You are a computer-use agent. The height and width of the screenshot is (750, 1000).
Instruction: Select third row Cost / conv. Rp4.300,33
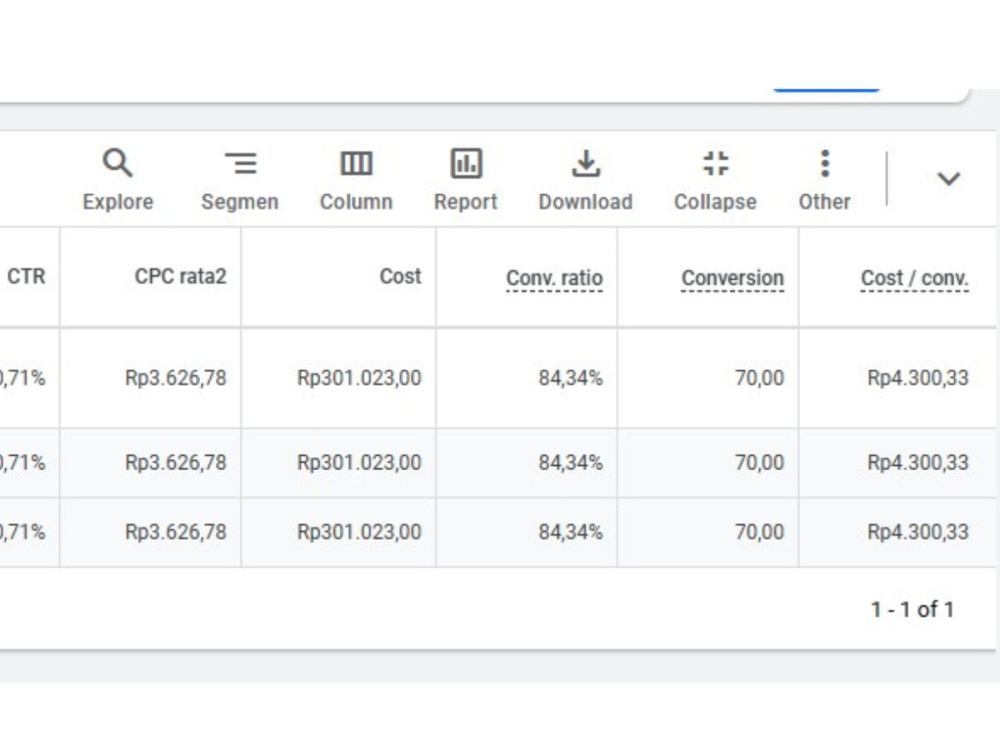(x=918, y=532)
